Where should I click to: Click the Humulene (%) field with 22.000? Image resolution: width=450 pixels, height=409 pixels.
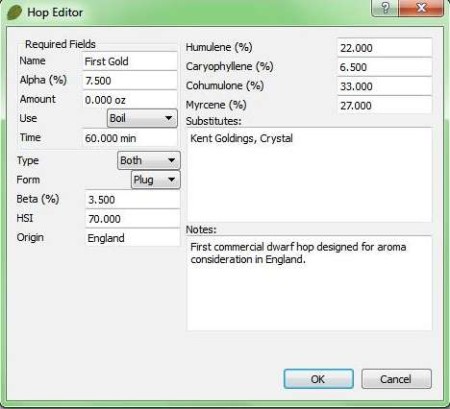click(x=384, y=48)
